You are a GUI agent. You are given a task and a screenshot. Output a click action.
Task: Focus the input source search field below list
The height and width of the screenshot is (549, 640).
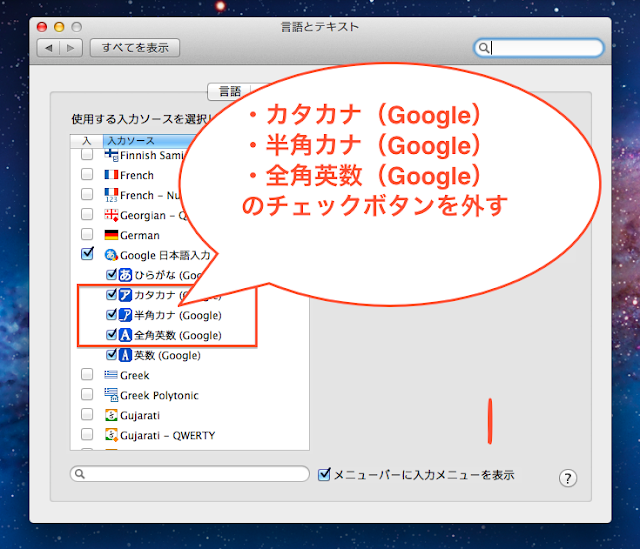190,474
